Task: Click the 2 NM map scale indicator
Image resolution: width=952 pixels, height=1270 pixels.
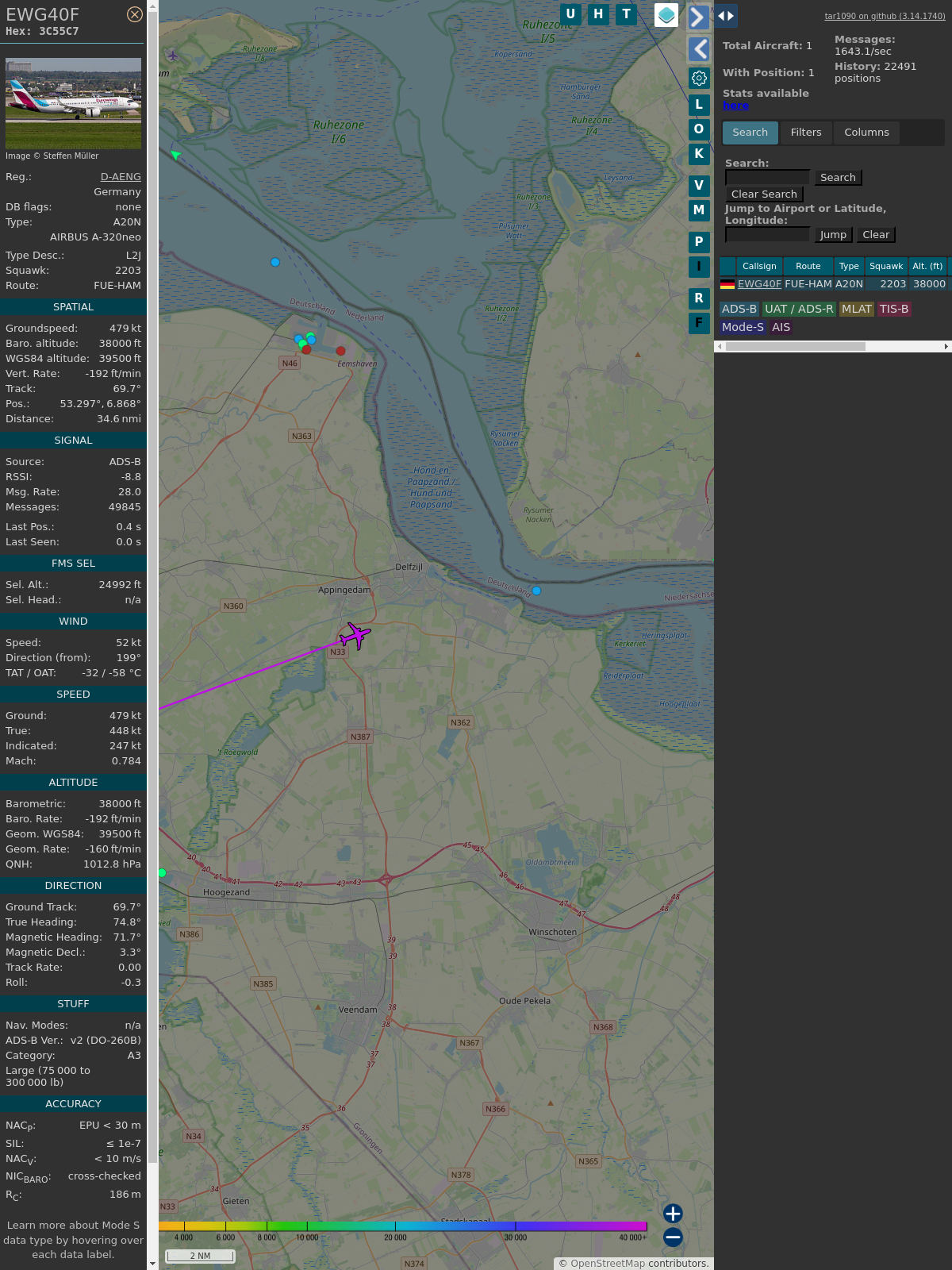Action: pos(200,1256)
